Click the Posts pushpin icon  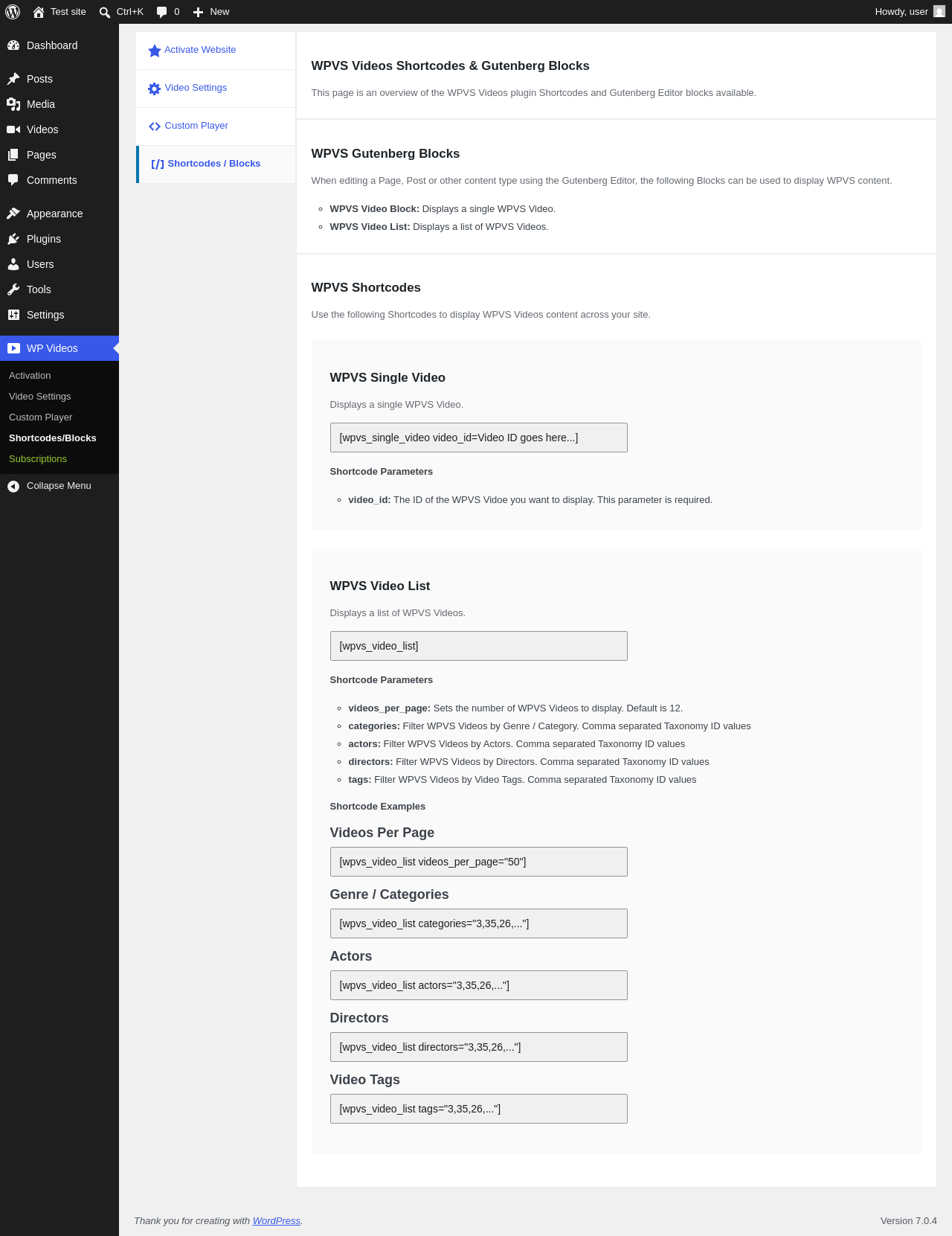point(13,79)
